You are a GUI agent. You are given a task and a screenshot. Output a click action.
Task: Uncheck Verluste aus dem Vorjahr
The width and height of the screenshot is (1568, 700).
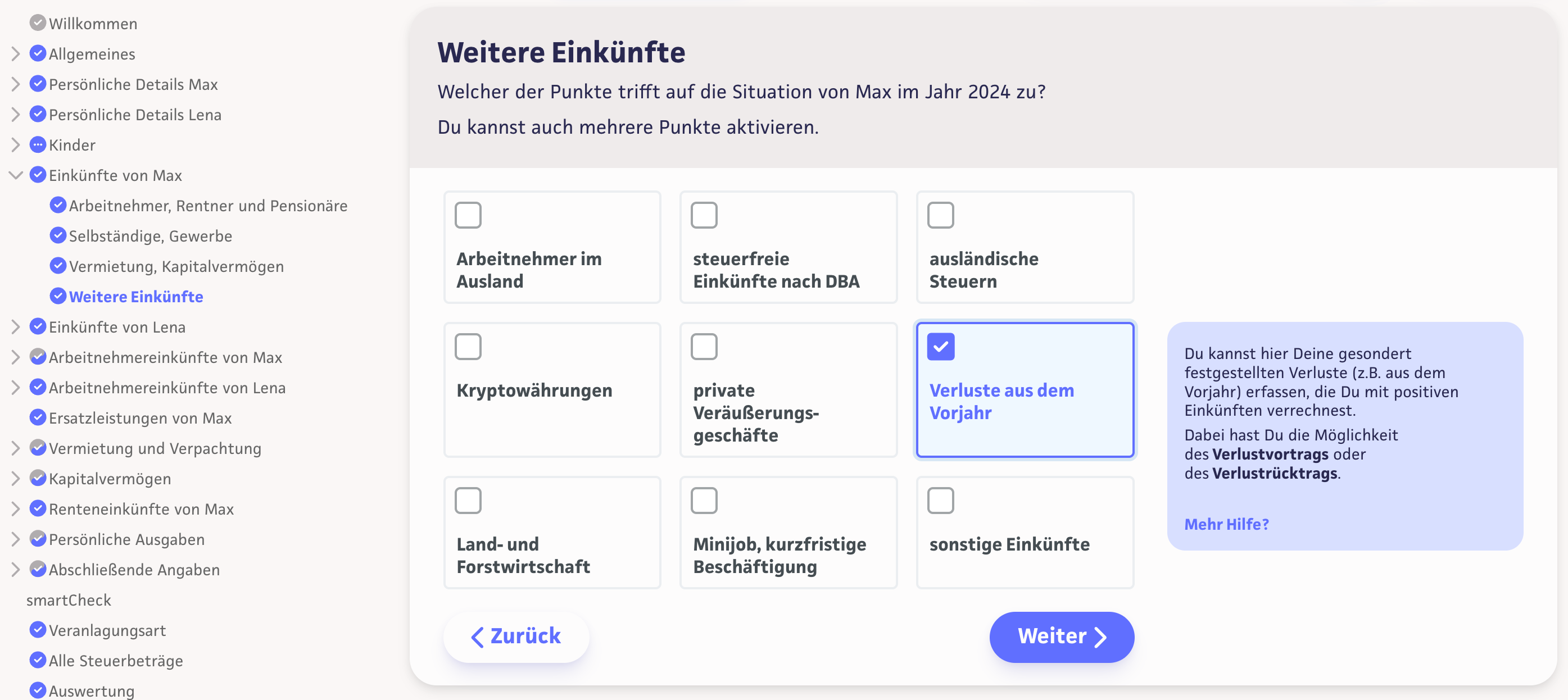[940, 347]
